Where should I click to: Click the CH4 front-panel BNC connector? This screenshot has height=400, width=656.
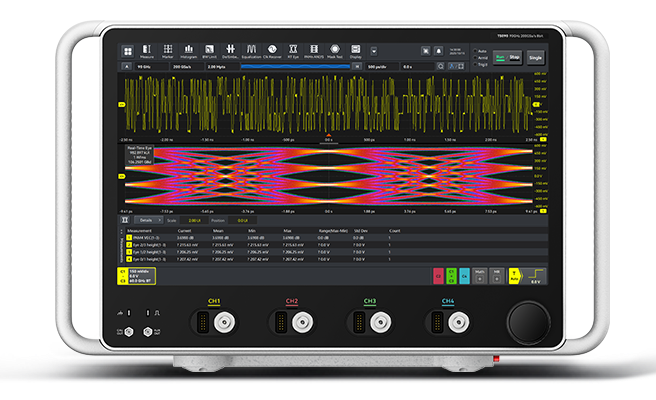459,323
